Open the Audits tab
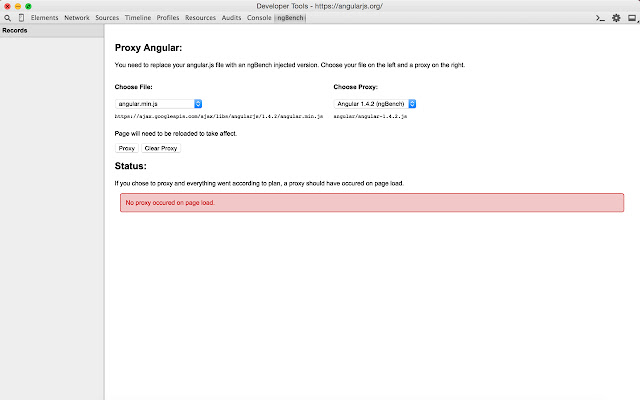This screenshot has width=640, height=400. click(x=231, y=18)
